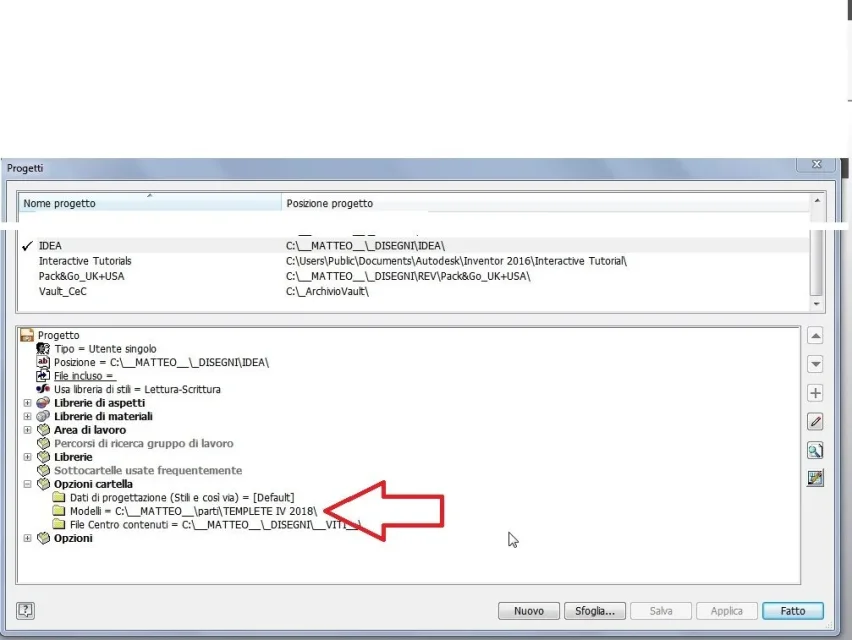Expand the Librerie di aspetti node
The height and width of the screenshot is (640, 852).
[27, 403]
